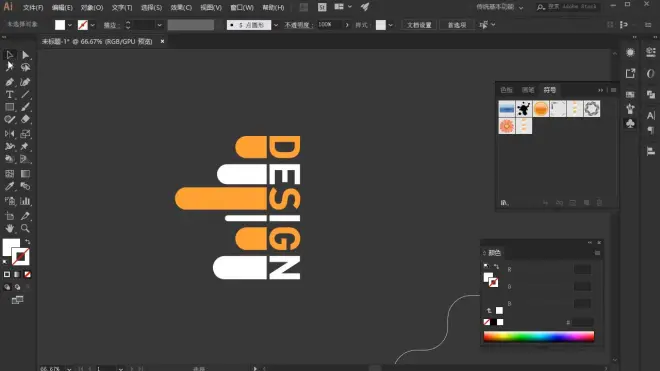
Task: Select the Hand tool
Action: click(x=9, y=229)
